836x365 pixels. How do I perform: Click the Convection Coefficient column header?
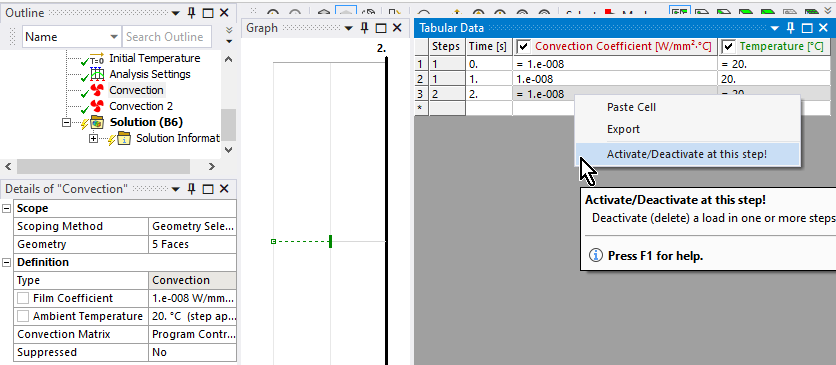(x=615, y=46)
